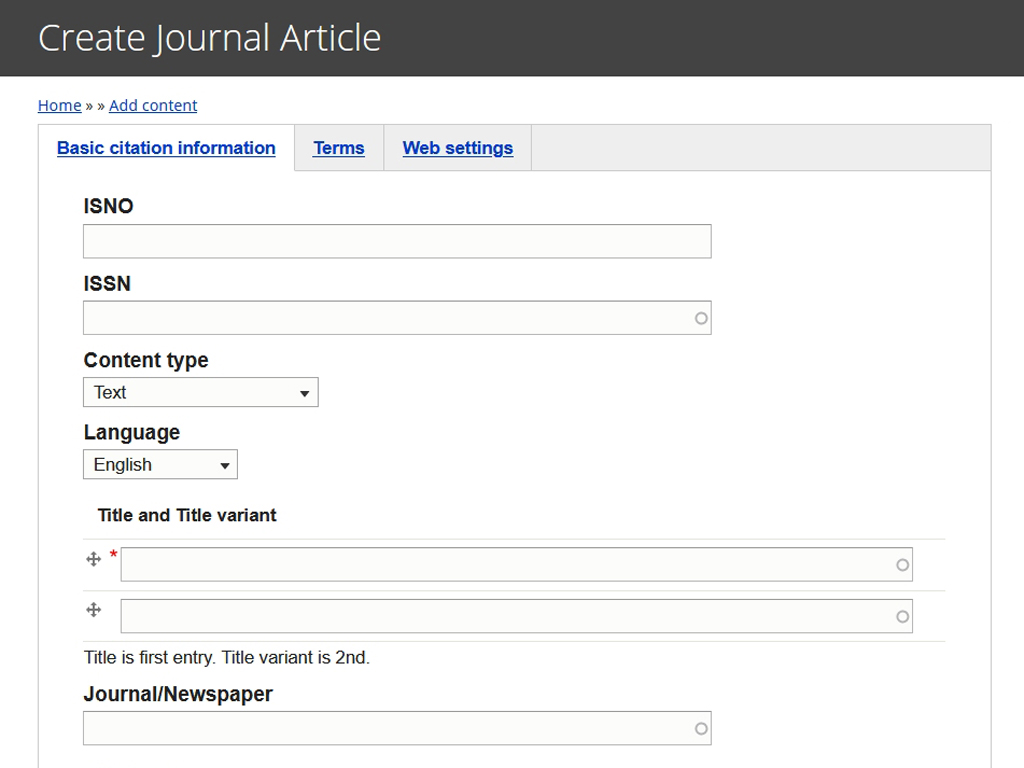Open the Content type dropdown
The image size is (1024, 768).
pos(200,392)
